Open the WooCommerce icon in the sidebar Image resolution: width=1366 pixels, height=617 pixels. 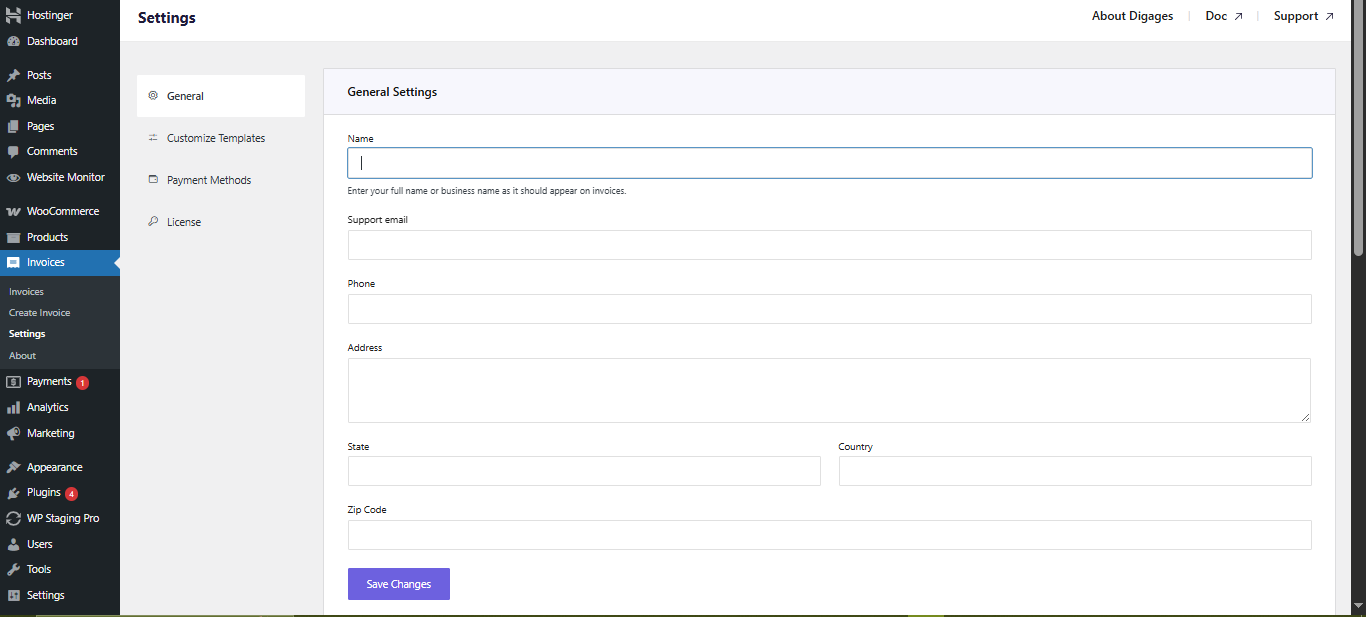[x=14, y=211]
